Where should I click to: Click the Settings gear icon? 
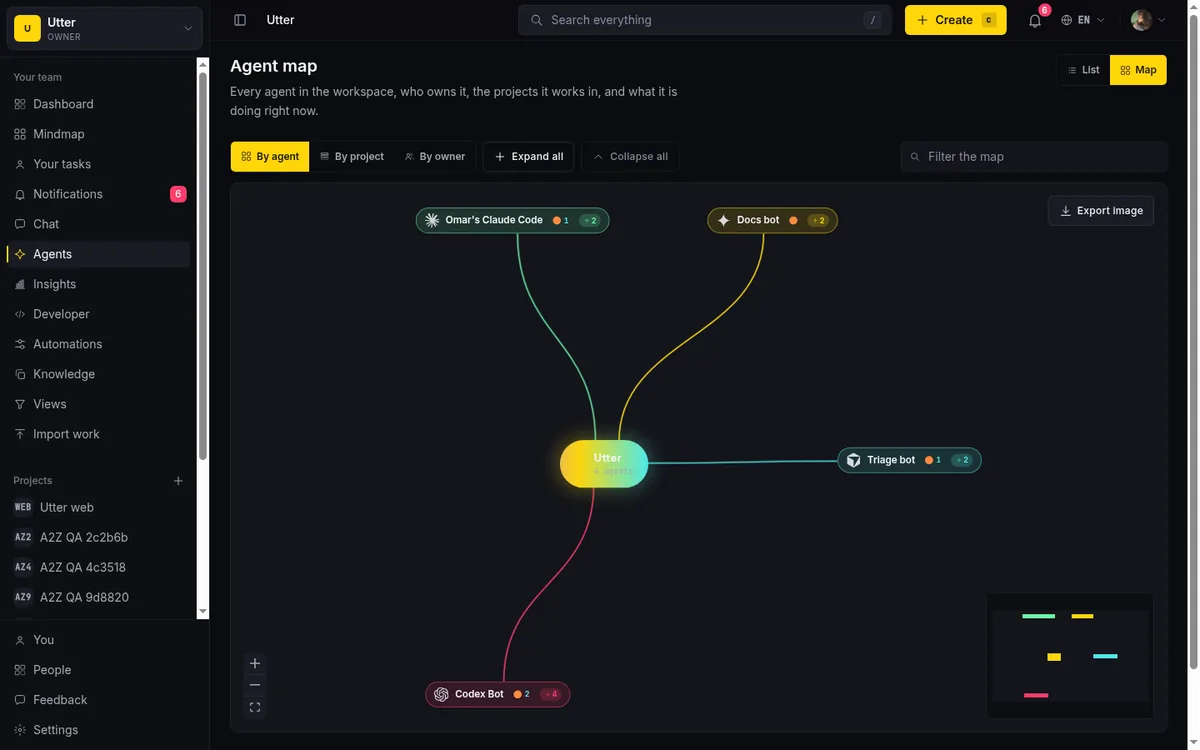20,730
